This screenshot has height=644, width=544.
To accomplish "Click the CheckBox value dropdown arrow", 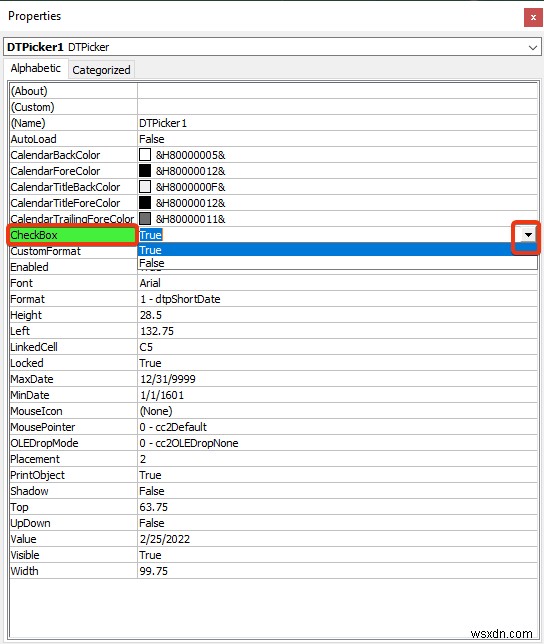I will pos(528,235).
